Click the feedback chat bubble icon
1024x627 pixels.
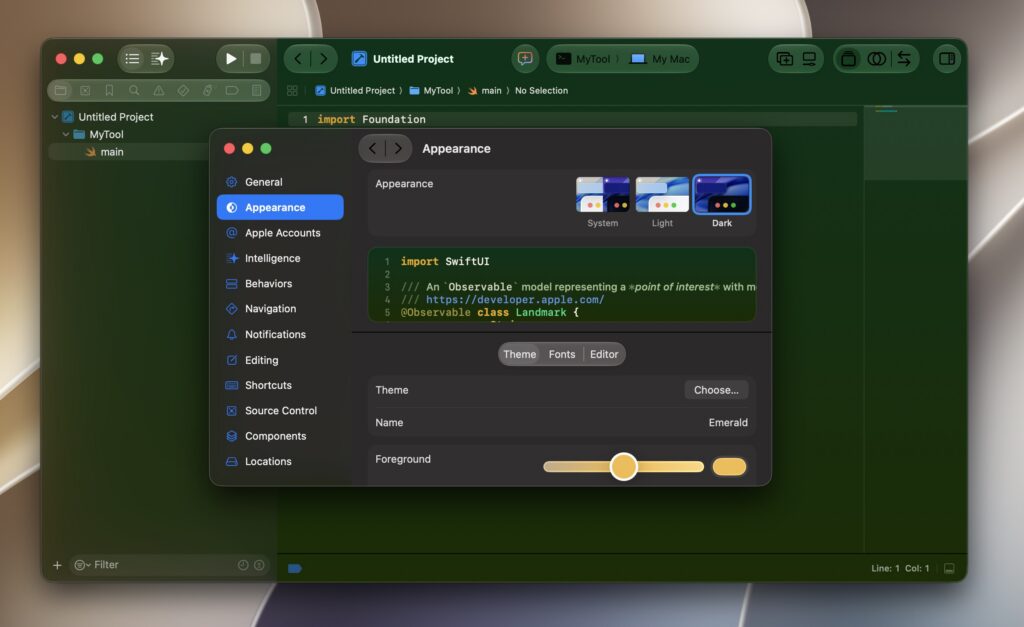point(525,59)
